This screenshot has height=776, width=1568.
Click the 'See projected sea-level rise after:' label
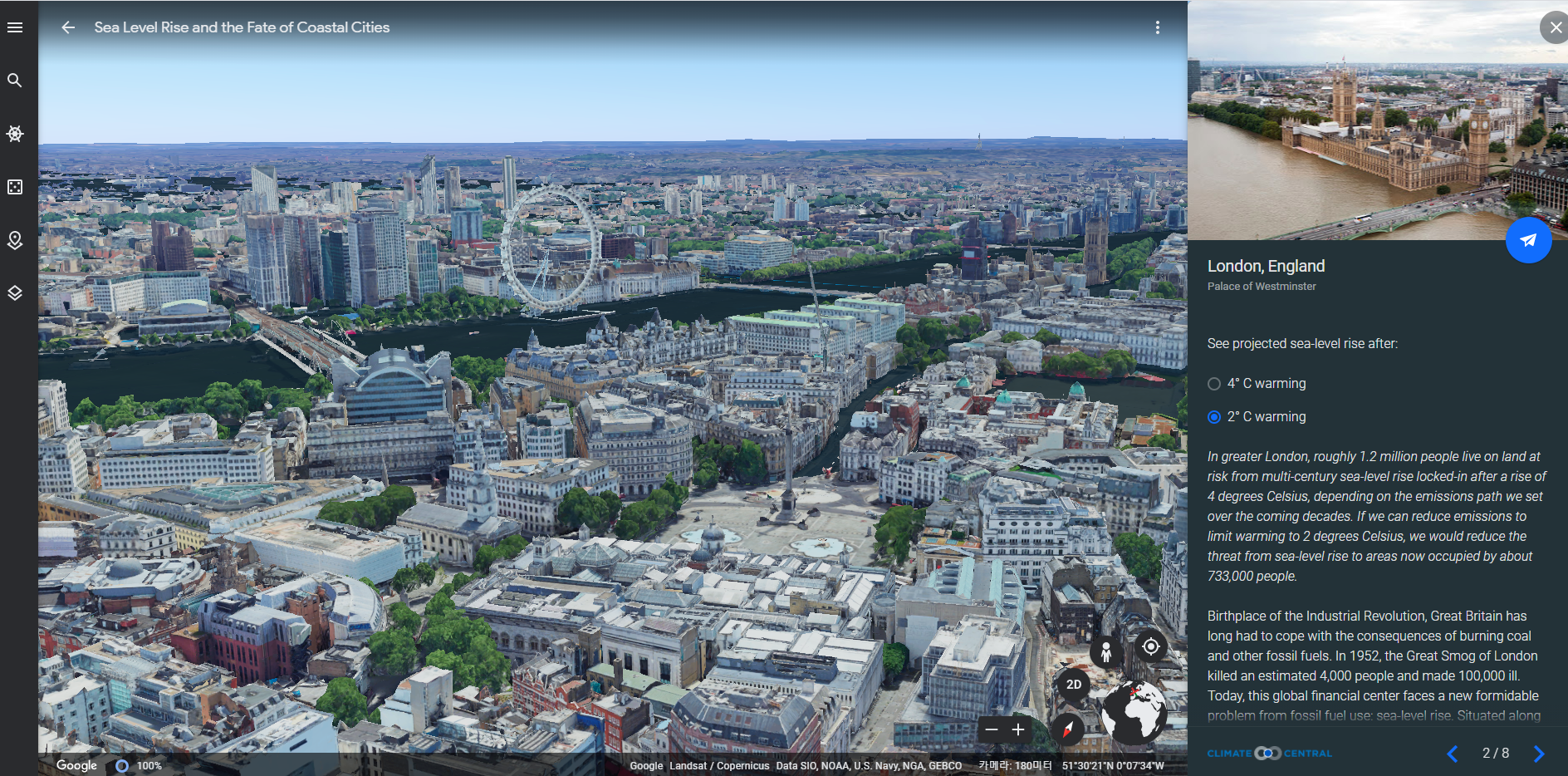click(x=1302, y=344)
